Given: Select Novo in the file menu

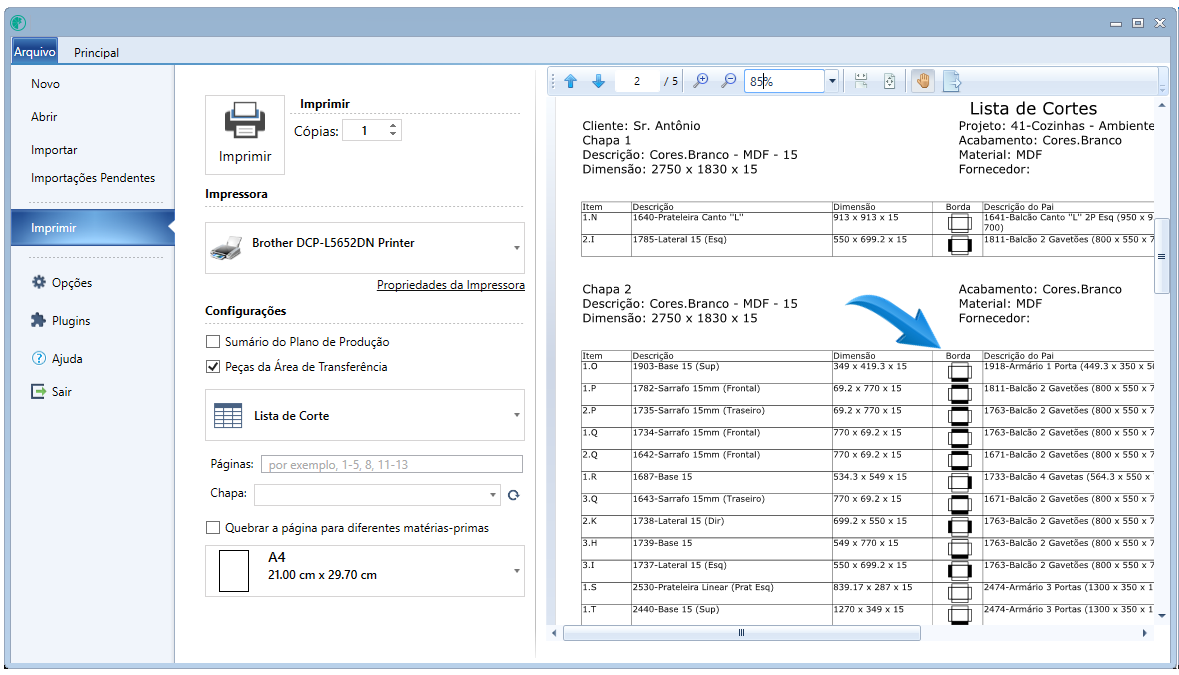Looking at the screenshot, I should click(45, 83).
